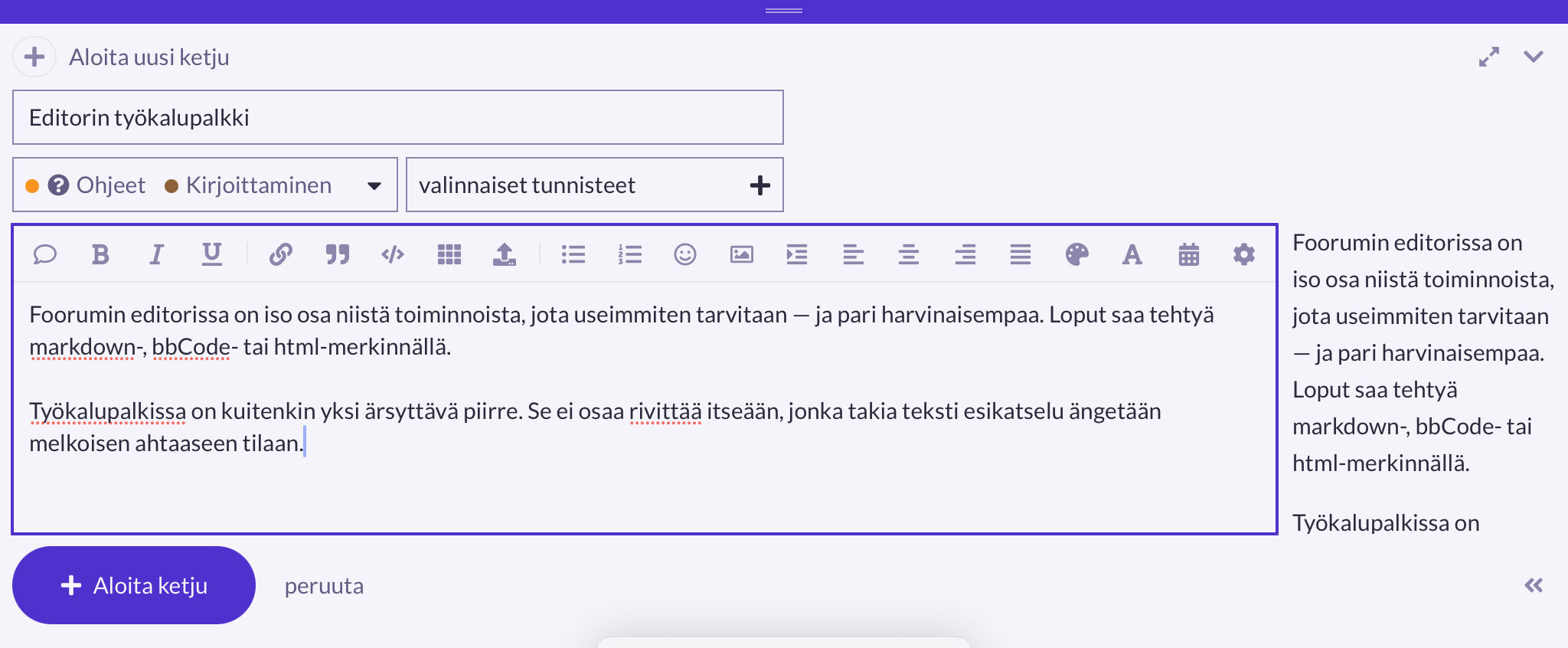Insert preformatted code block
1568x648 pixels.
tap(393, 254)
